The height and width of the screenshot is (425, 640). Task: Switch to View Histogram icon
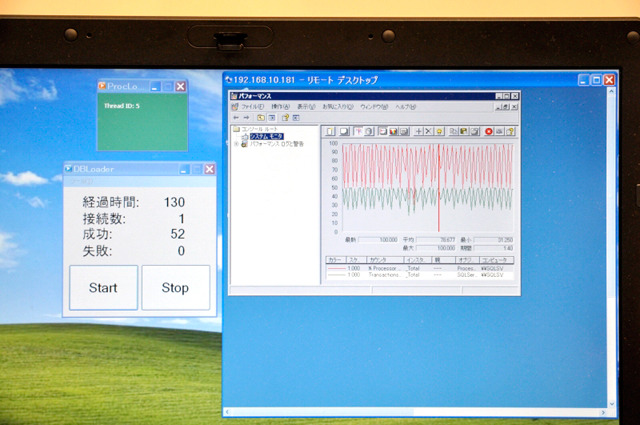point(393,131)
